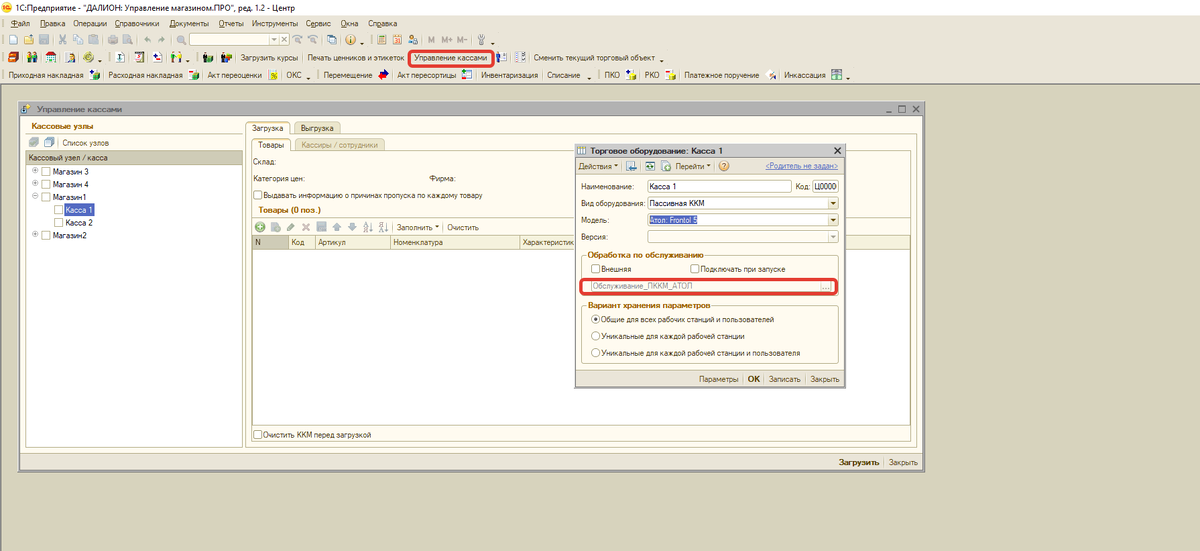This screenshot has height=551, width=1200.
Task: Click the icon after РКО
Action: (670, 75)
